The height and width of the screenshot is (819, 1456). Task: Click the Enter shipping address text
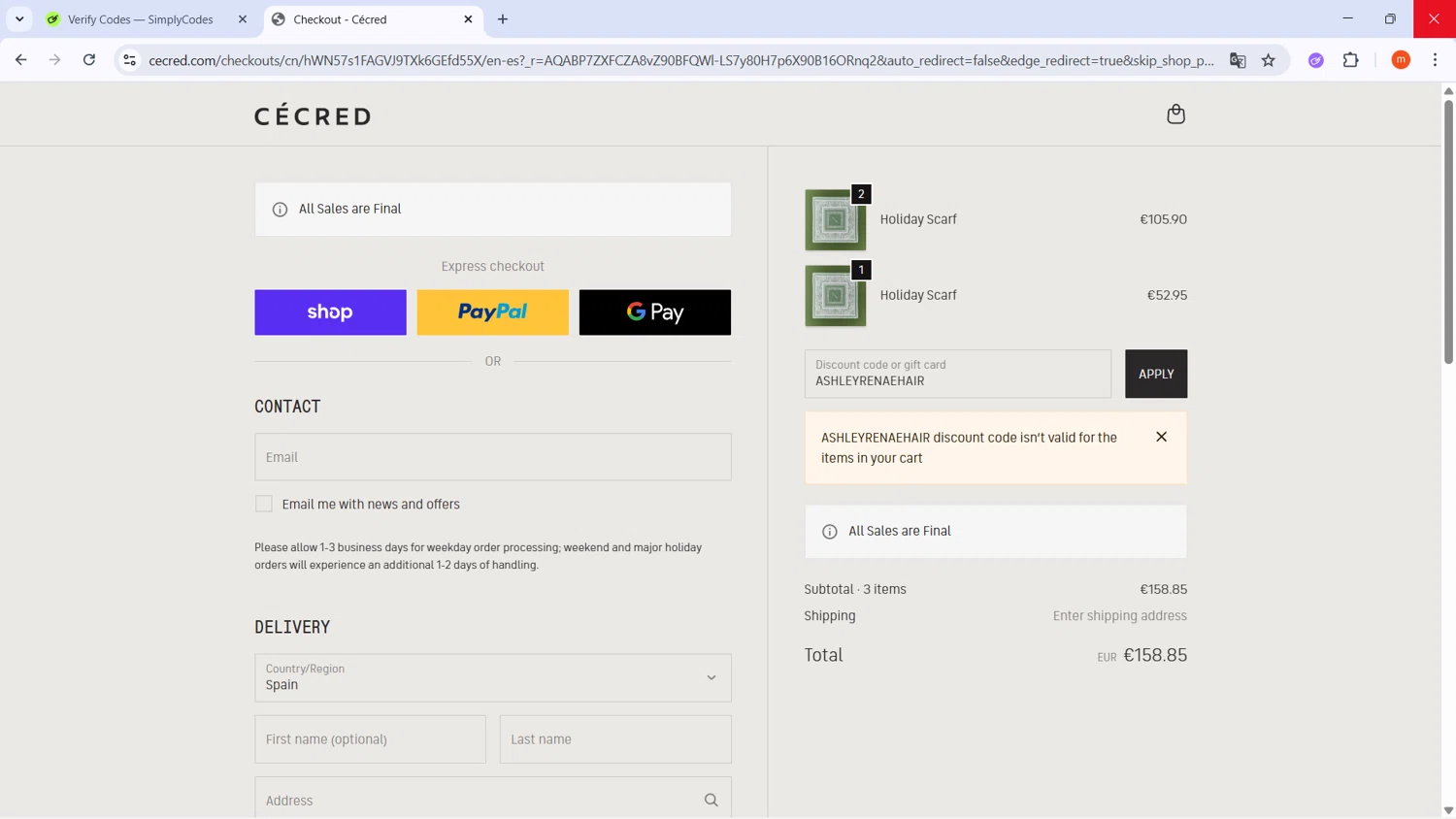pyautogui.click(x=1120, y=615)
